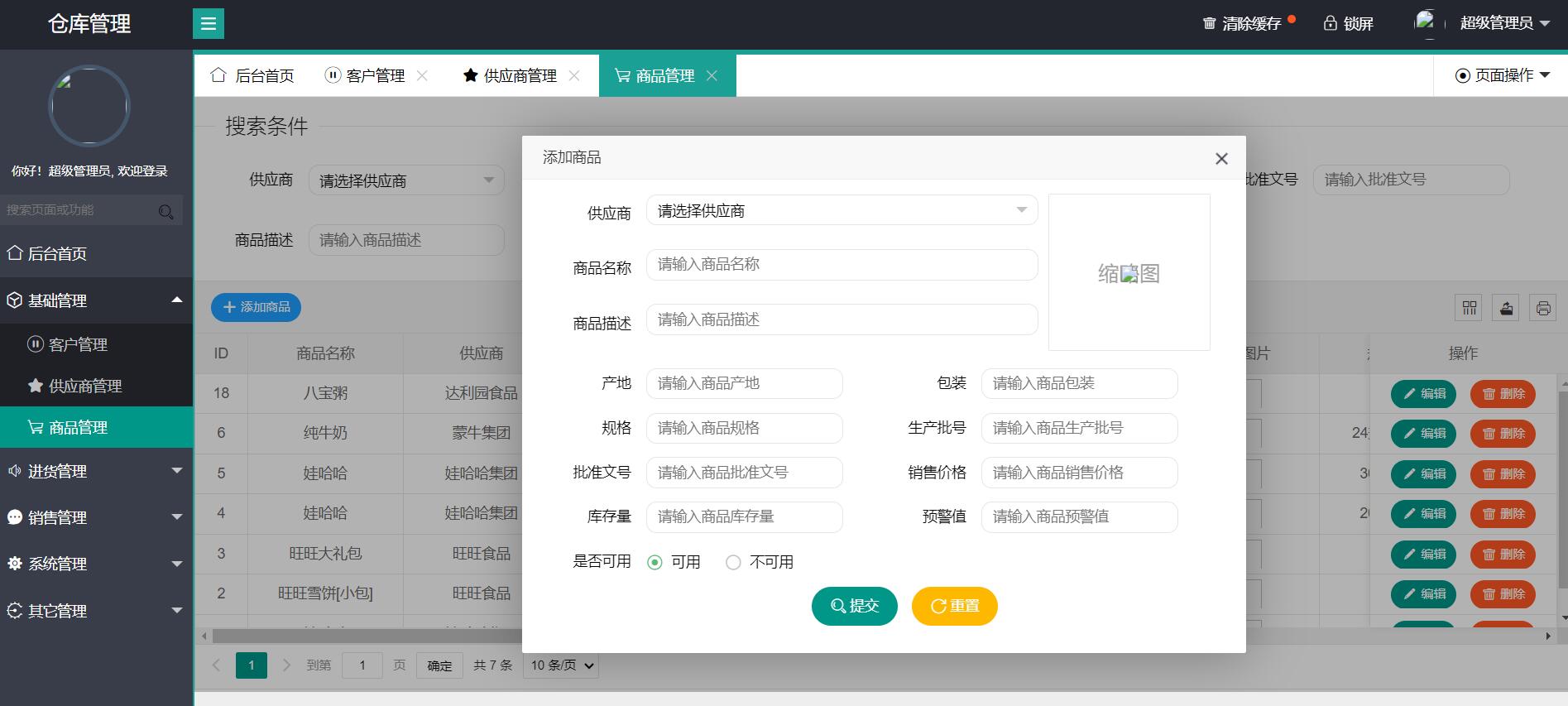This screenshot has height=706, width=1568.
Task: Click the 确定 pagination confirm button
Action: click(439, 665)
